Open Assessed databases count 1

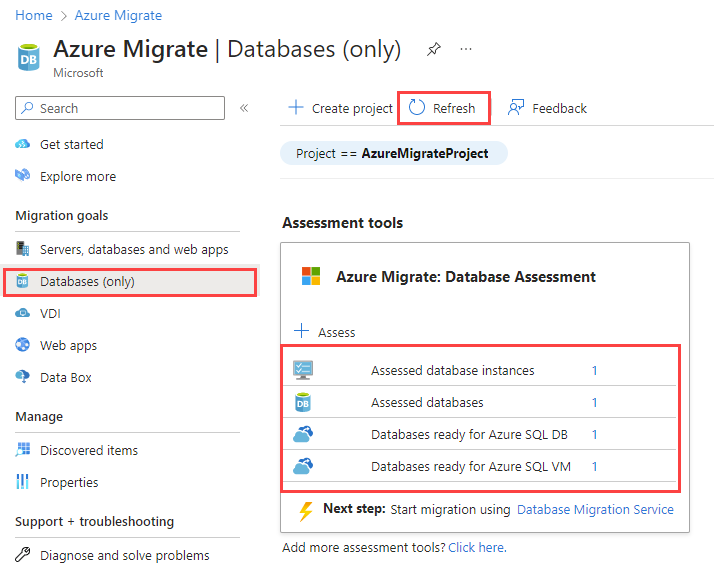coord(594,402)
